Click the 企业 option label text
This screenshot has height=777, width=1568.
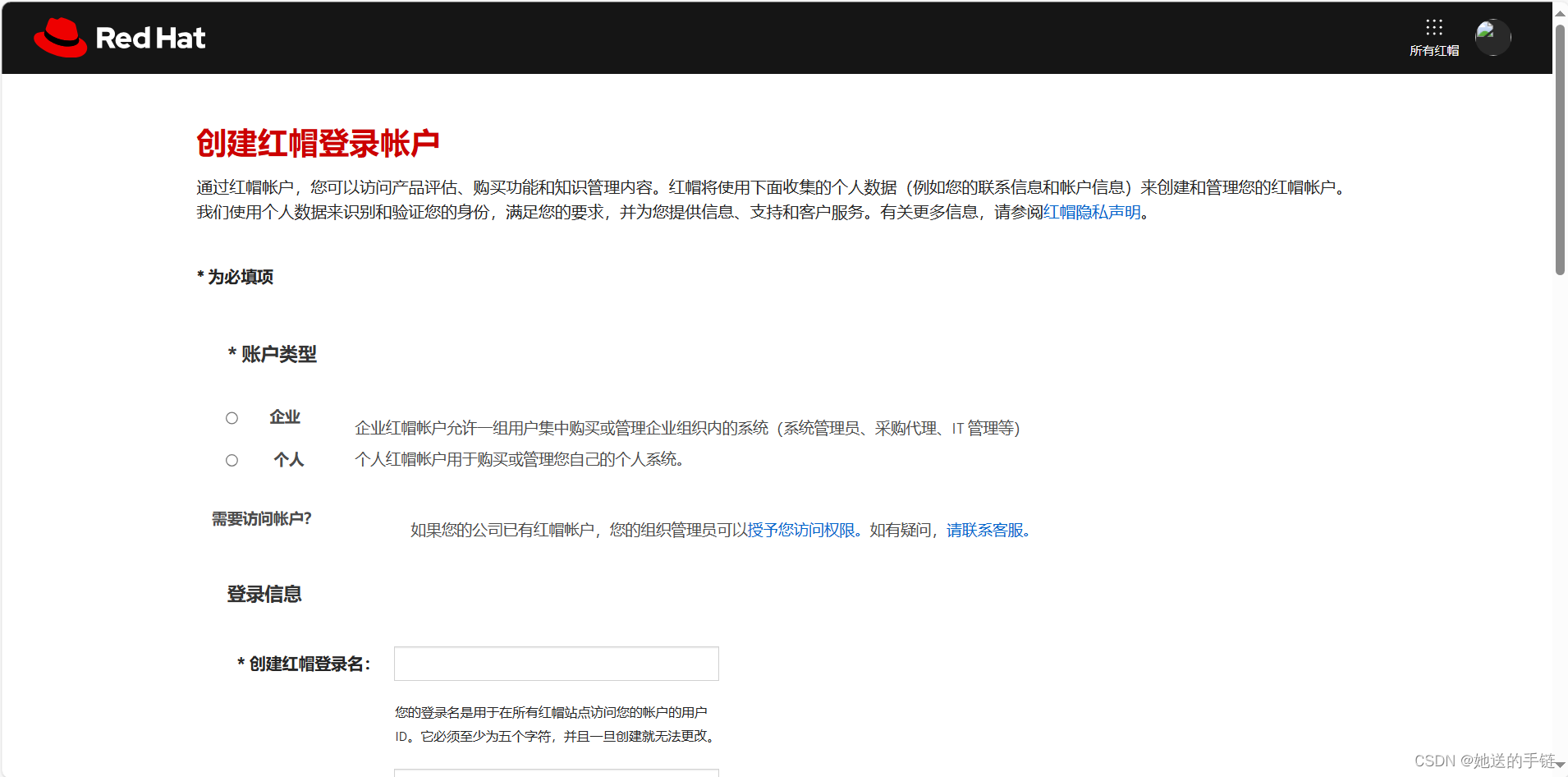point(285,416)
